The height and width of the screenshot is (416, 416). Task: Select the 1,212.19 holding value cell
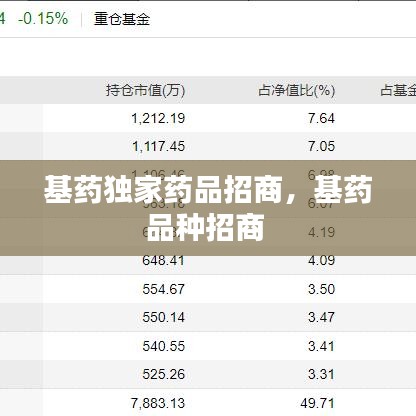click(x=158, y=118)
